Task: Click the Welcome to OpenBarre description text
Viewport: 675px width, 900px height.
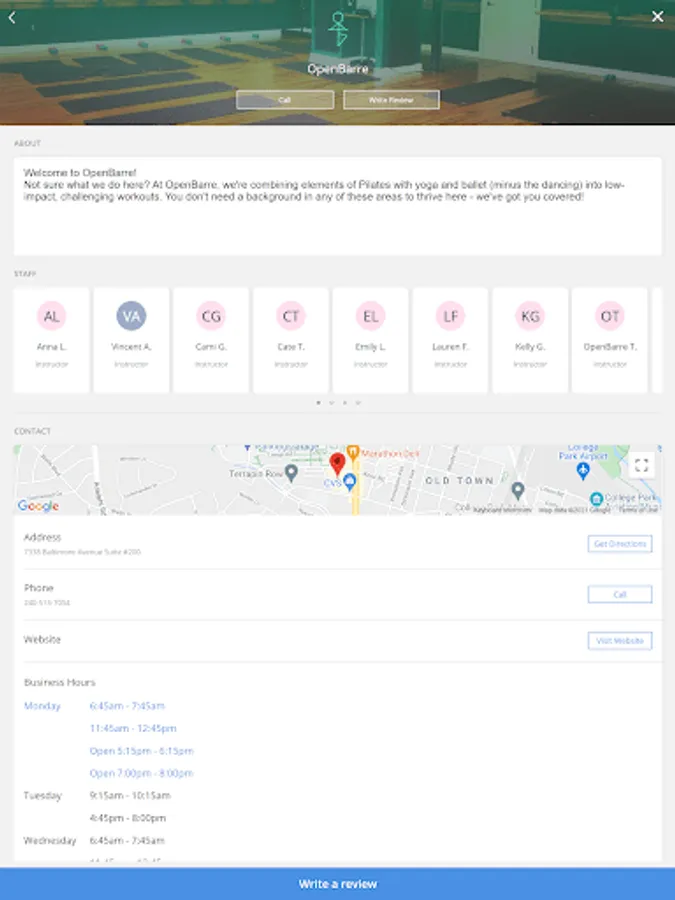Action: 324,185
